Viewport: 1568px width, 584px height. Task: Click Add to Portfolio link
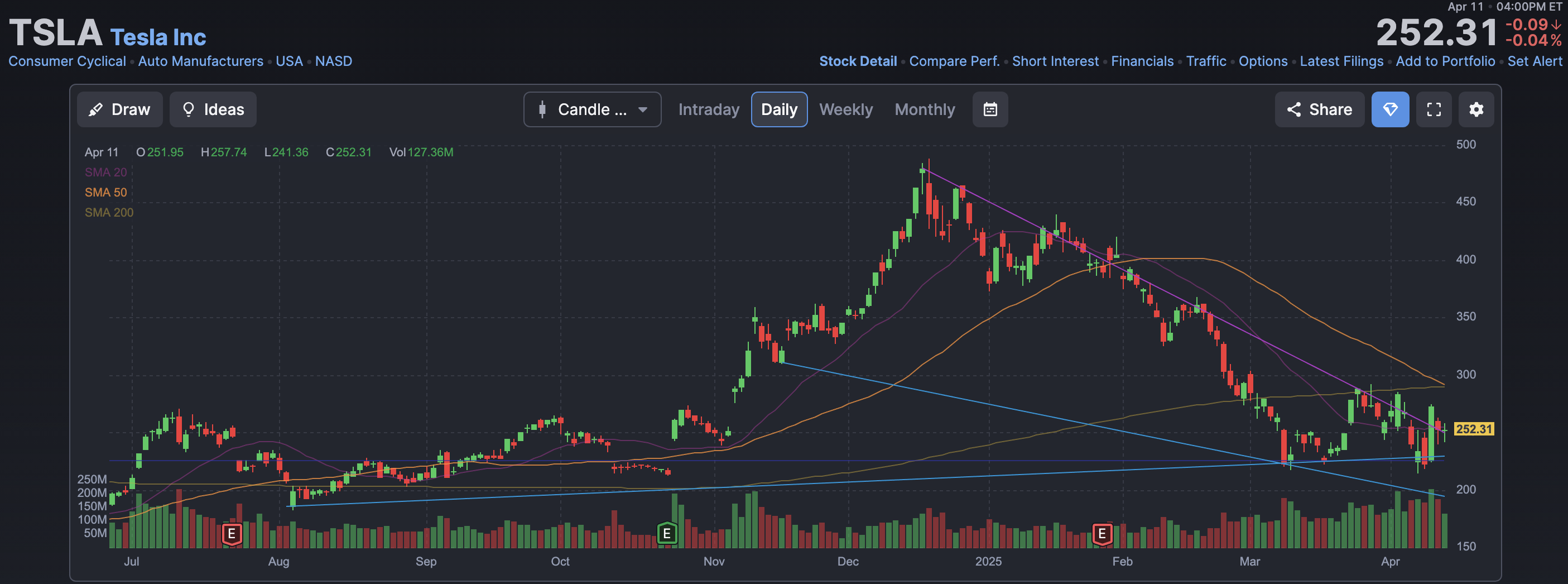pyautogui.click(x=1445, y=61)
